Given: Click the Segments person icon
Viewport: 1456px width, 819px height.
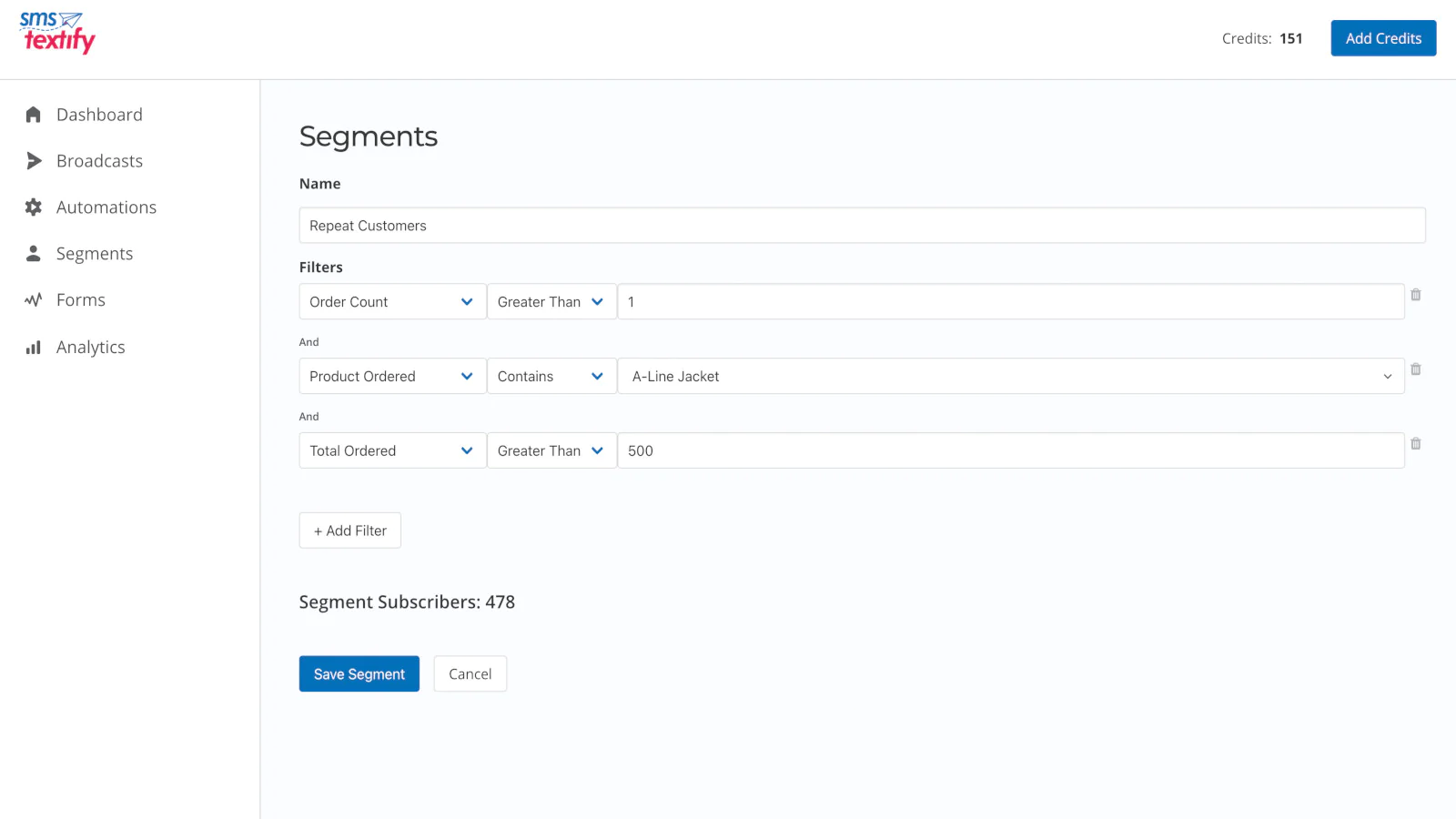Looking at the screenshot, I should [x=34, y=254].
